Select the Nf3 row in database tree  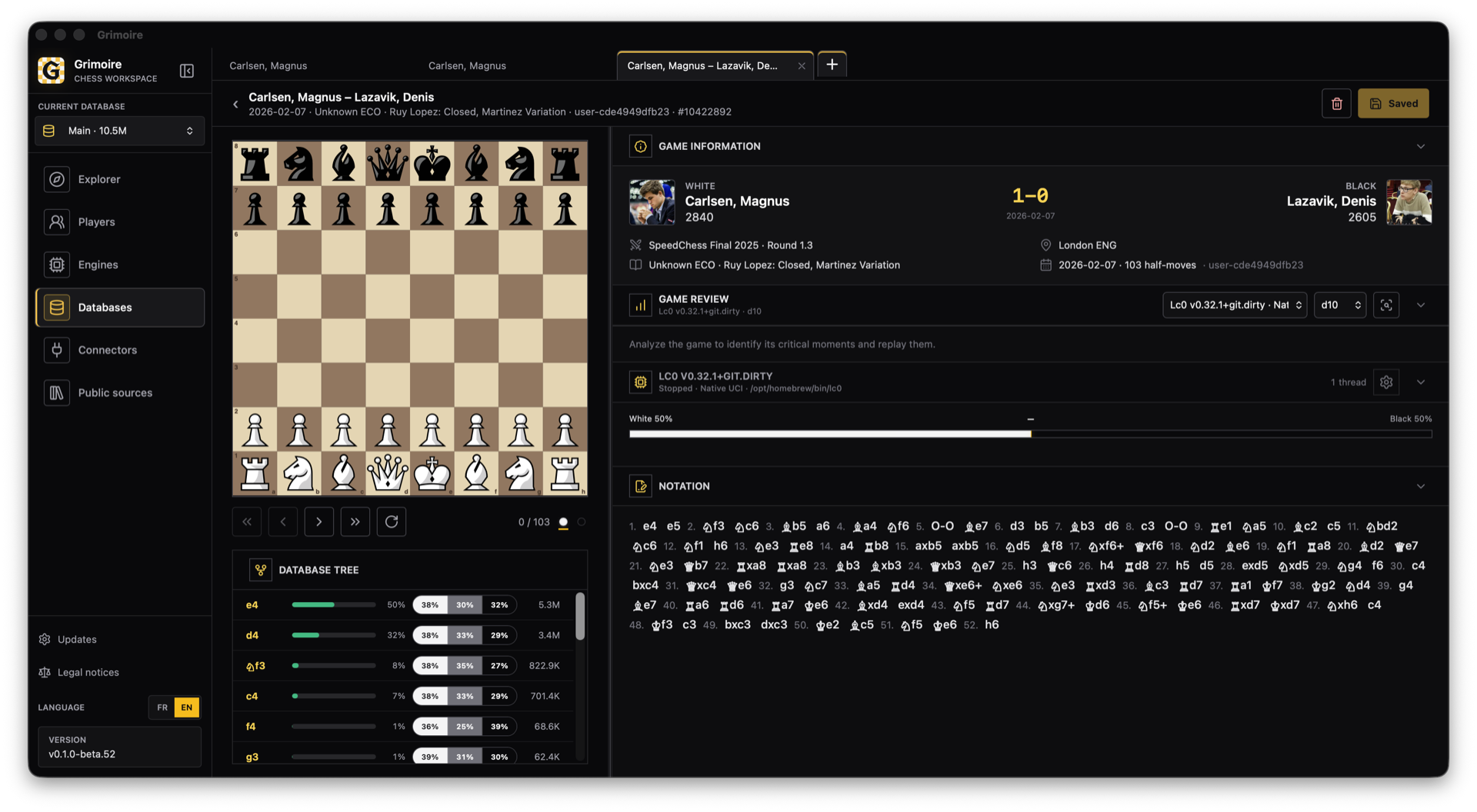click(x=404, y=667)
